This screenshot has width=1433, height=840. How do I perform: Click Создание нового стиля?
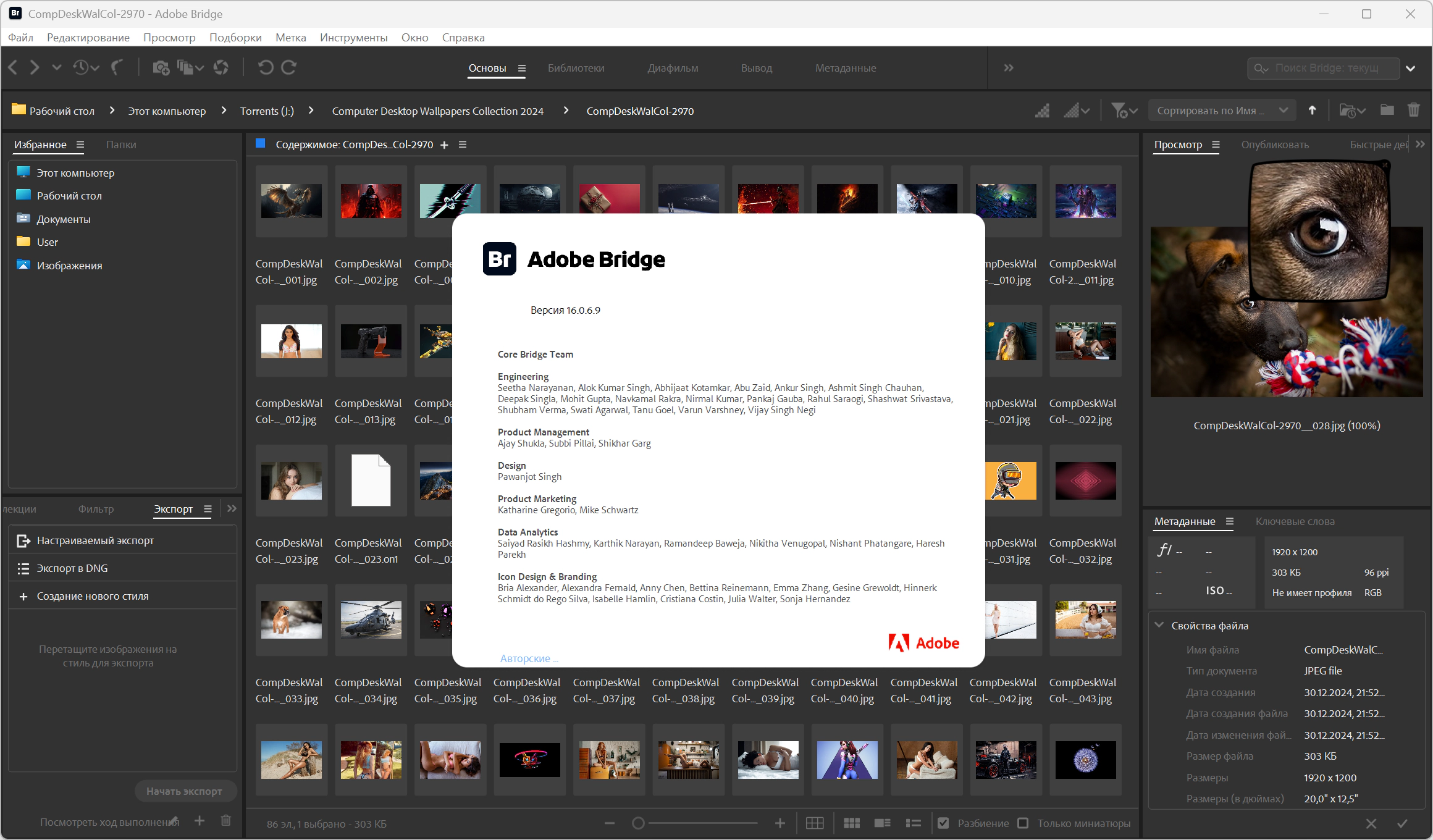(123, 596)
